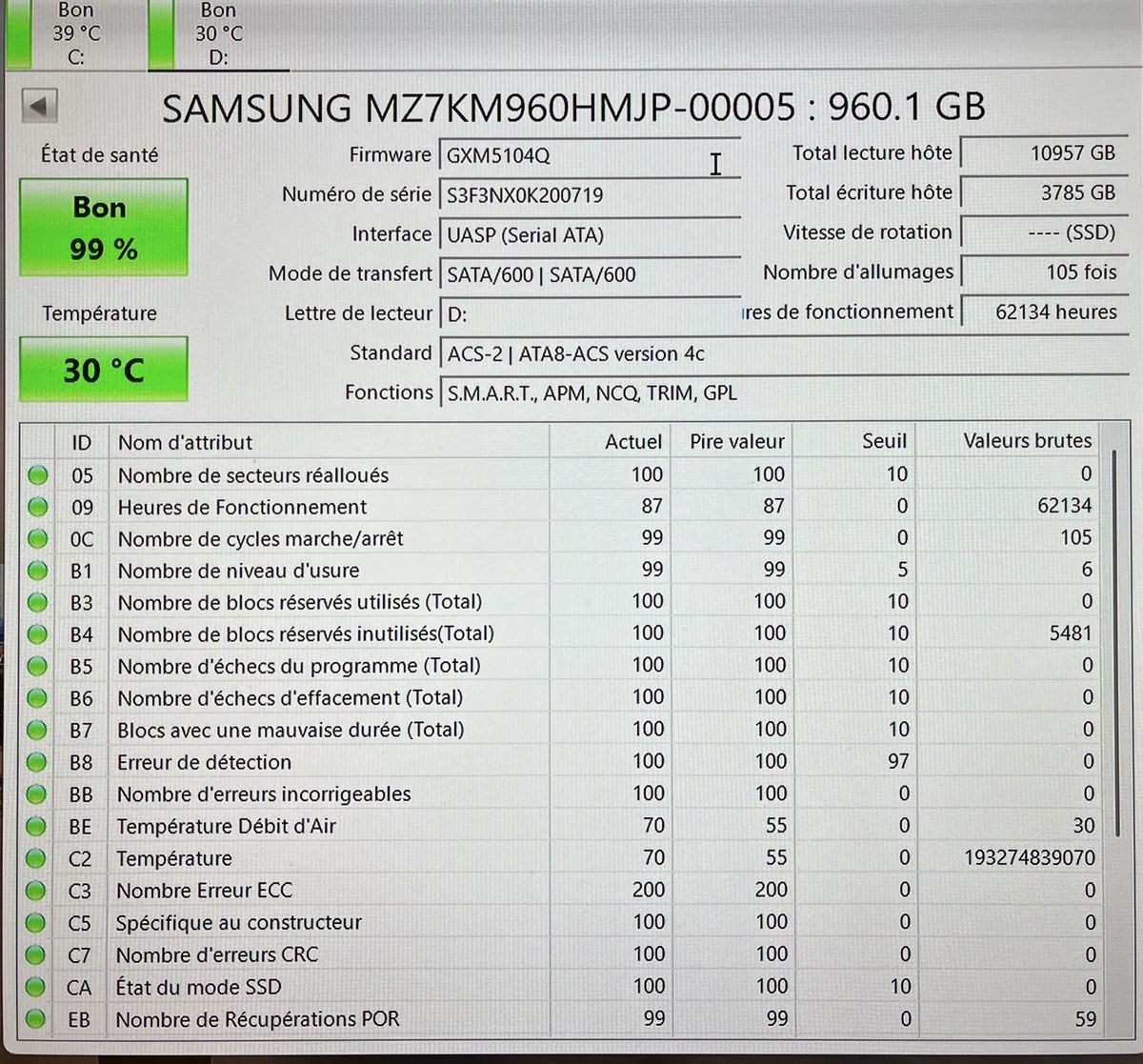The height and width of the screenshot is (1064, 1143).
Task: Select the row État du mode SSD
Action: pos(559,987)
